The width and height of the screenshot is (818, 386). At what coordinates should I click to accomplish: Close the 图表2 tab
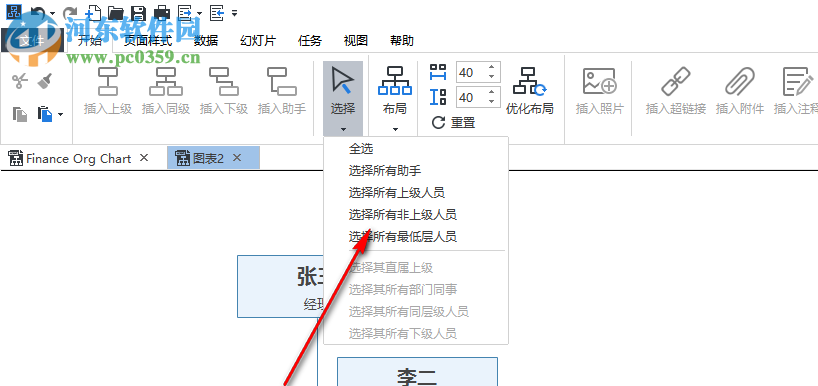click(x=237, y=158)
